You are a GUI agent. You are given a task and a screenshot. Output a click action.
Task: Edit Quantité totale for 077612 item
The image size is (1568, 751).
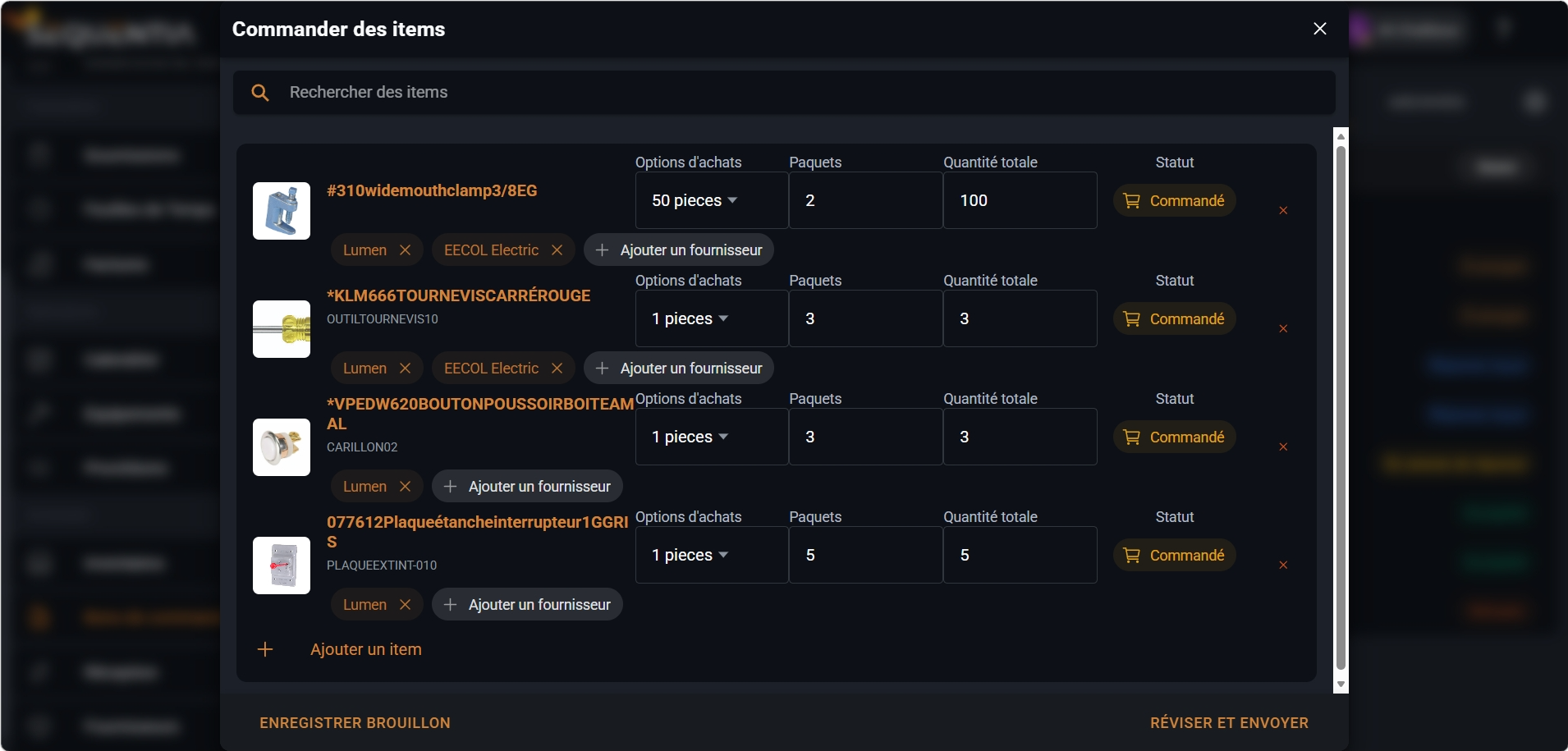(x=1020, y=555)
